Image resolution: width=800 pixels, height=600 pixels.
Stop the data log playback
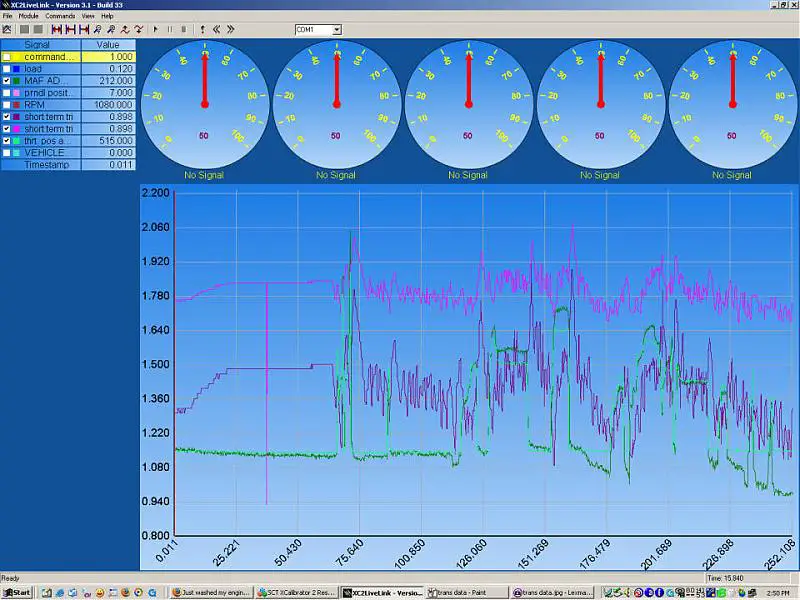[184, 30]
